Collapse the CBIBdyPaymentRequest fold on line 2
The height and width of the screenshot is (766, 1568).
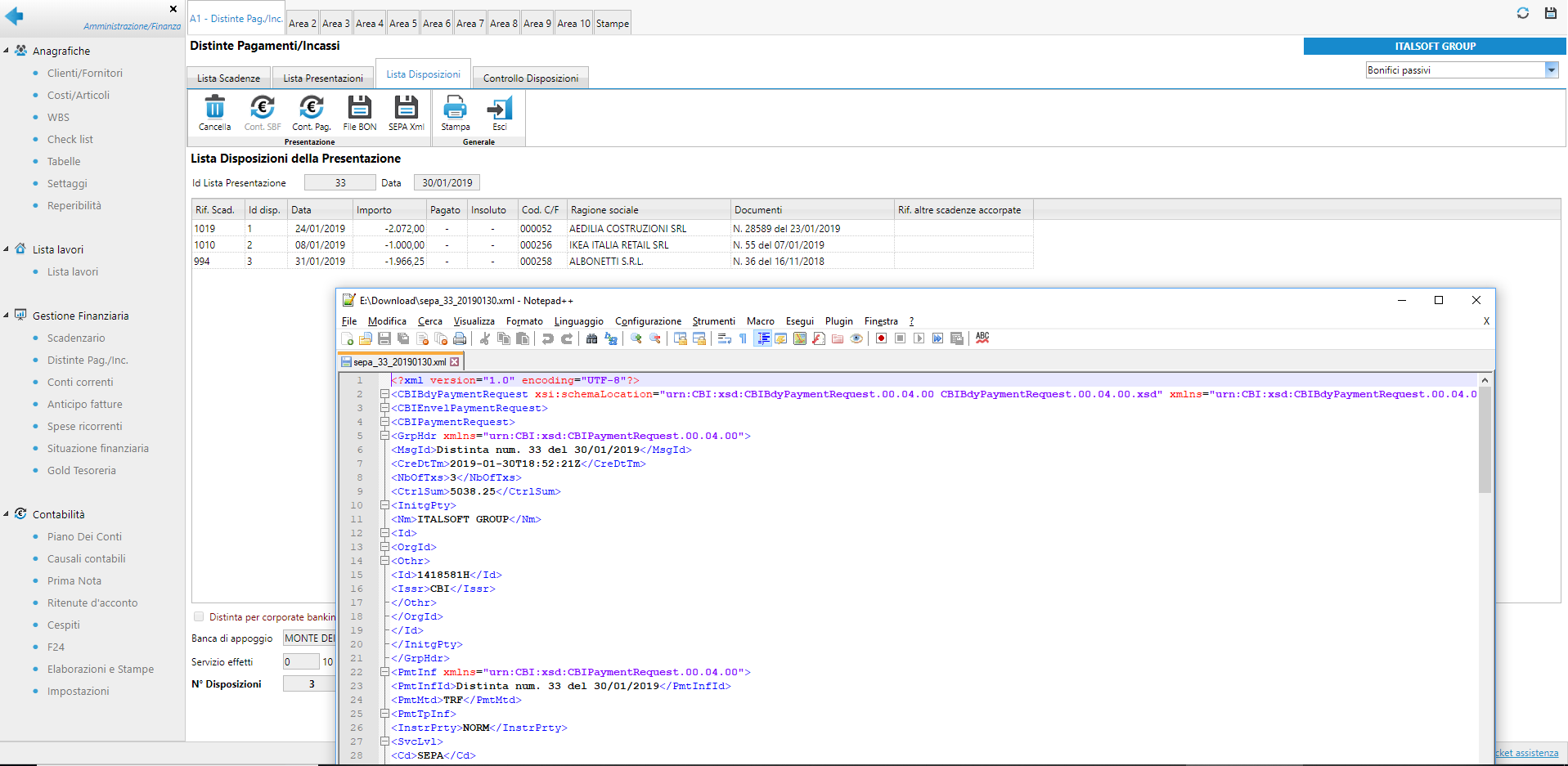384,394
